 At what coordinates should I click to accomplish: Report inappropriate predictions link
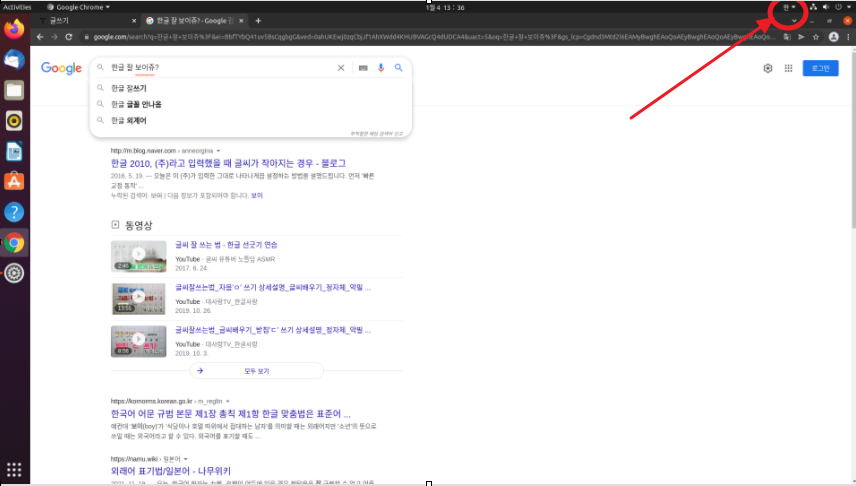coord(376,134)
